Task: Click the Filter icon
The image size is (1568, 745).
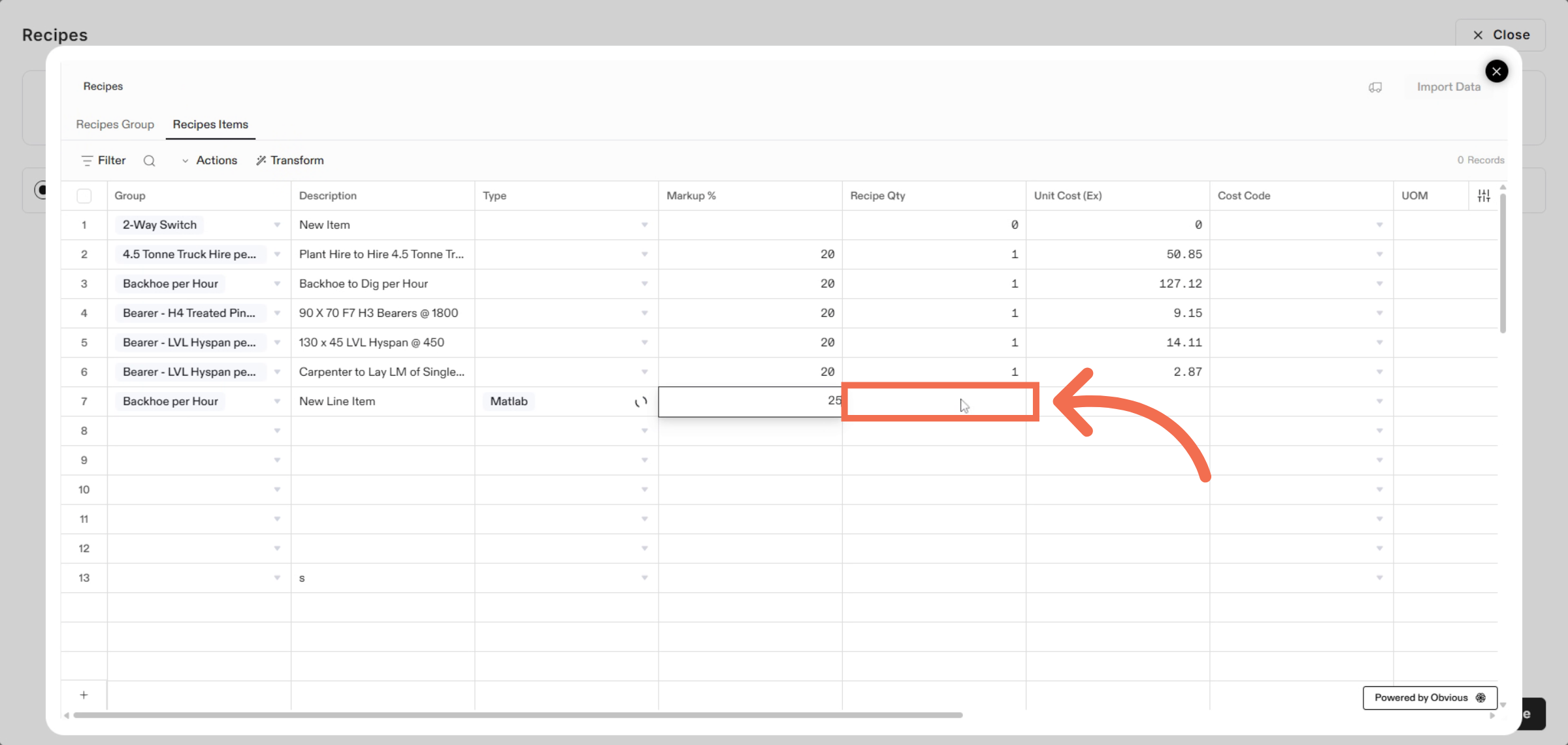Action: point(88,160)
